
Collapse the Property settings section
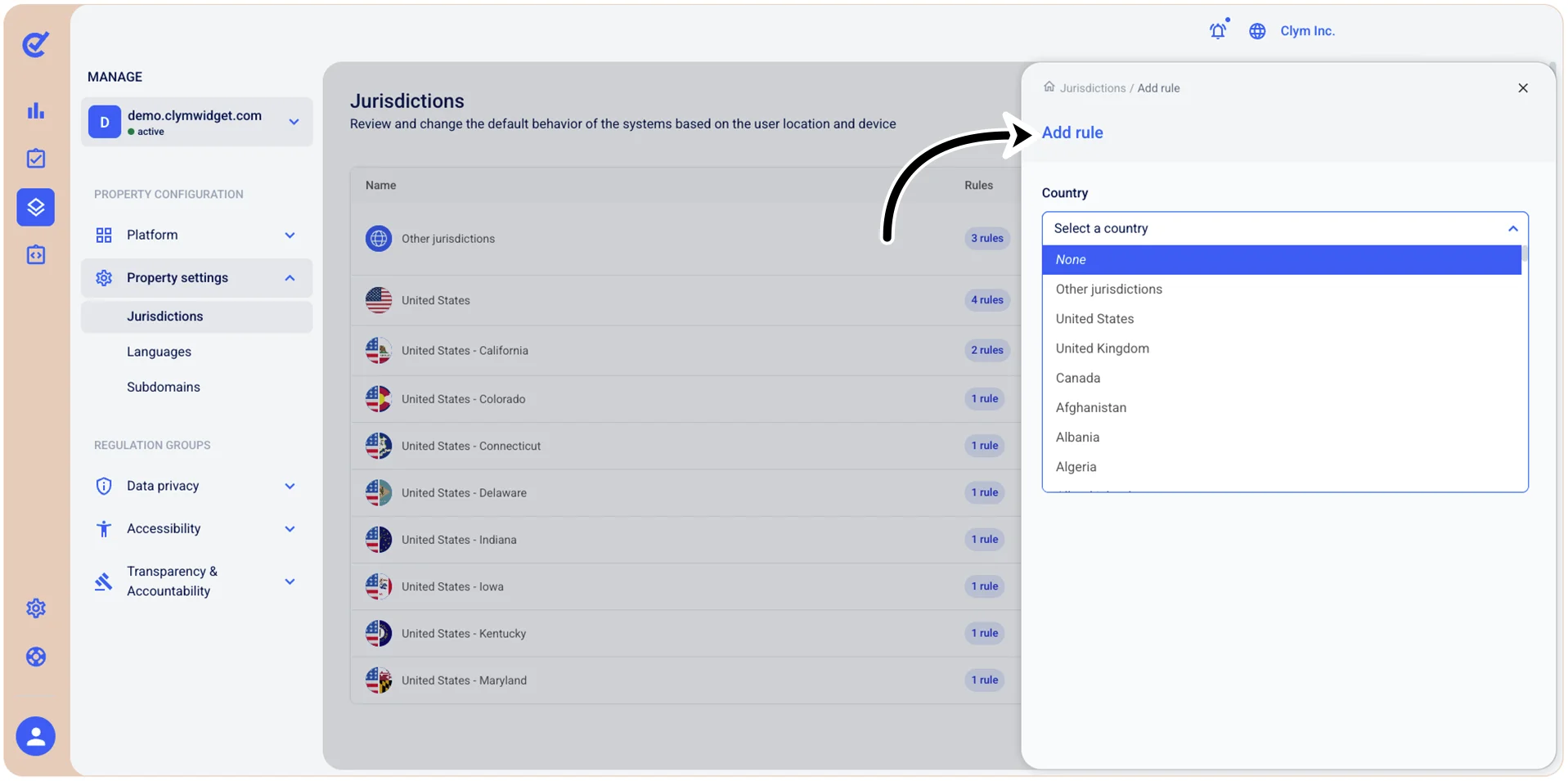(290, 278)
